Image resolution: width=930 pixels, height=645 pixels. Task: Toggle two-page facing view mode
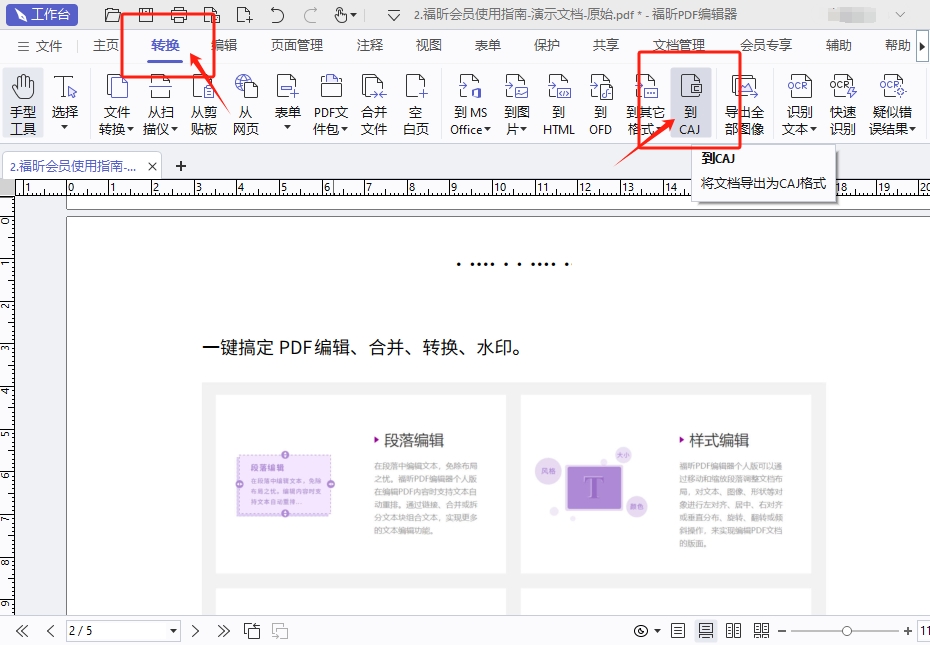733,631
